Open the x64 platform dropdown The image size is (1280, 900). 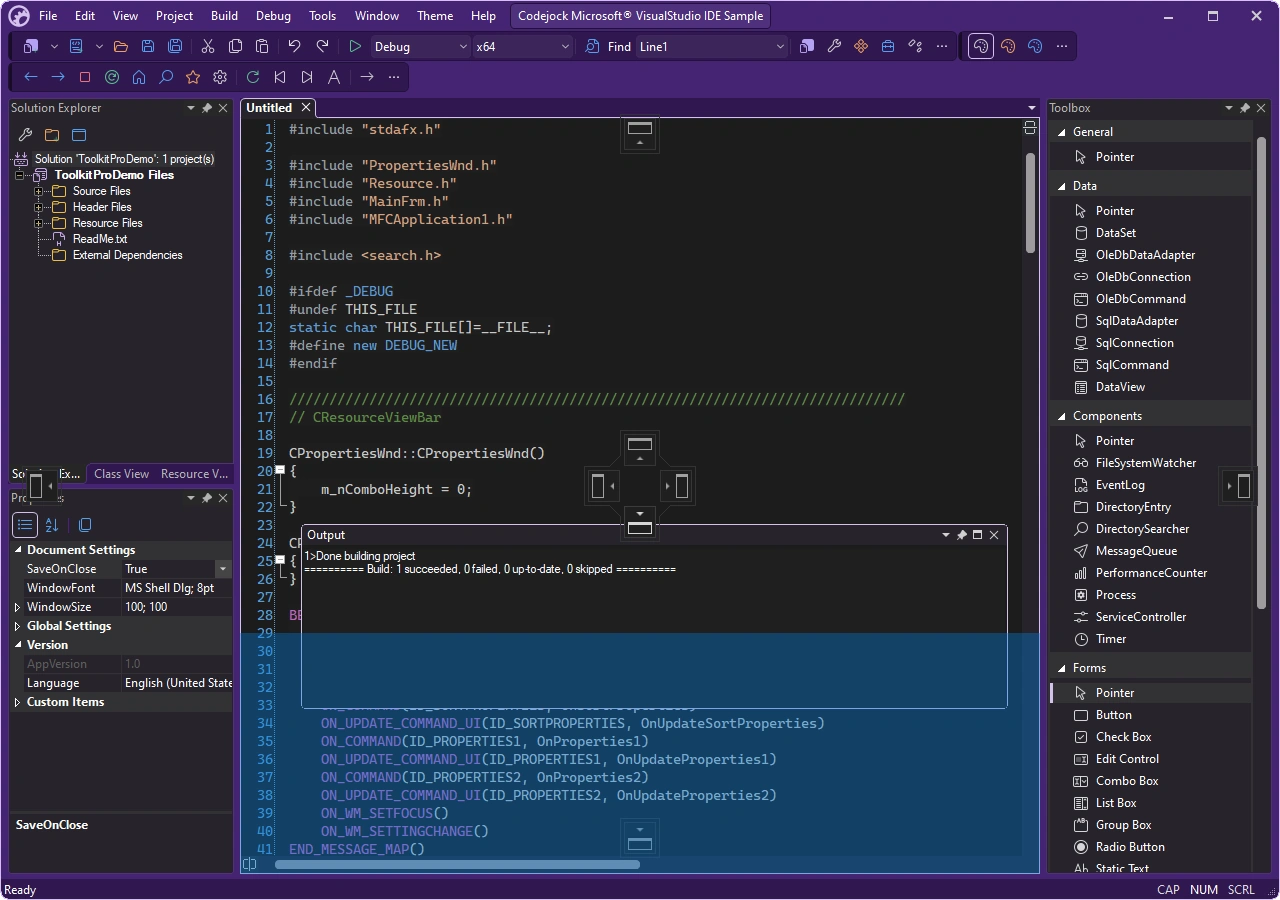click(x=565, y=46)
